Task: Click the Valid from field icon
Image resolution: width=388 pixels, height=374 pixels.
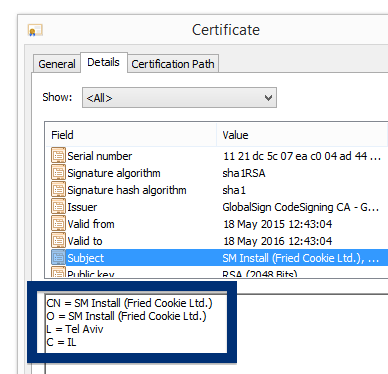Action: pyautogui.click(x=58, y=224)
